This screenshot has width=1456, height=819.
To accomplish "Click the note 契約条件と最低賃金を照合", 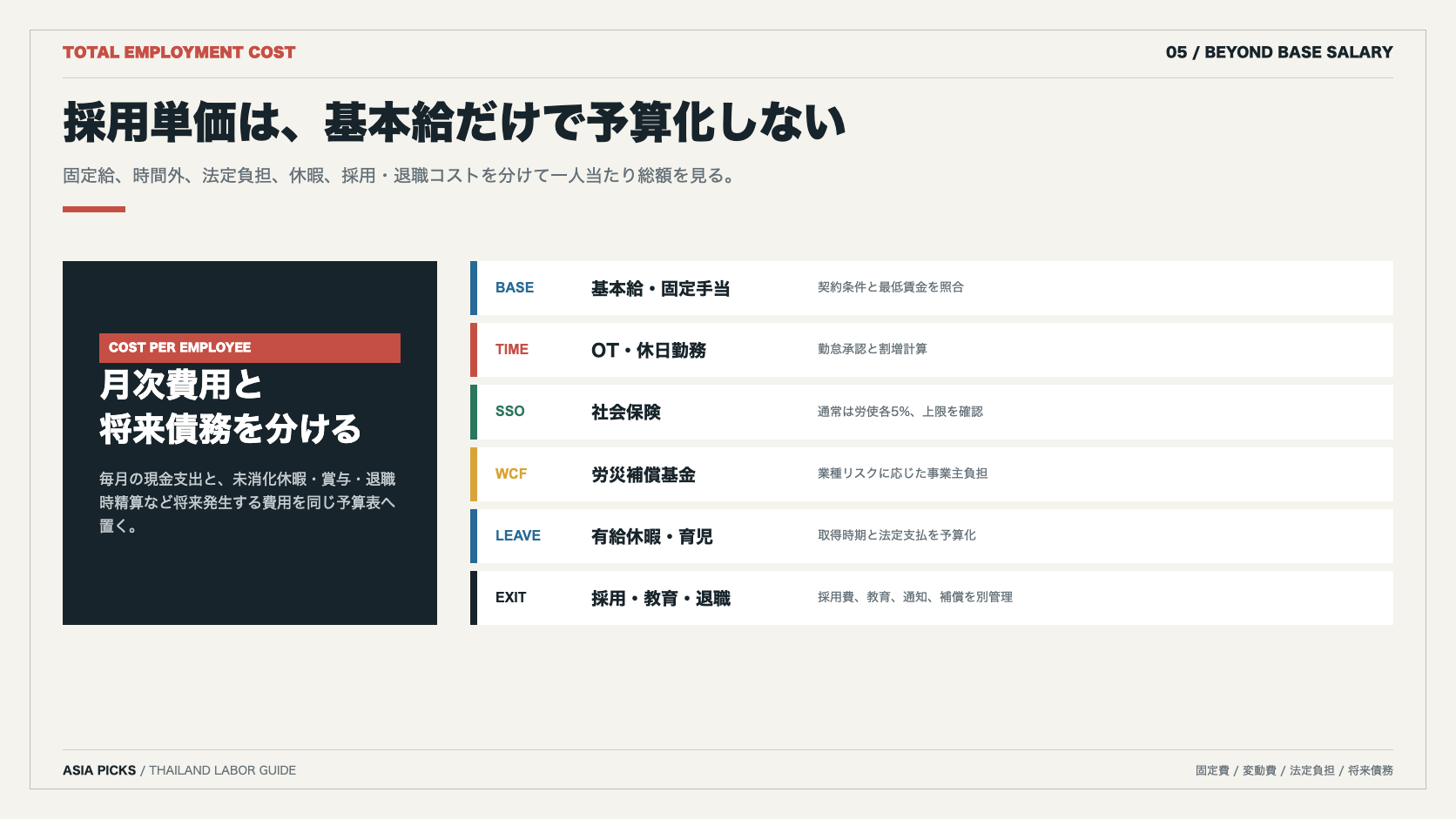I will point(890,287).
